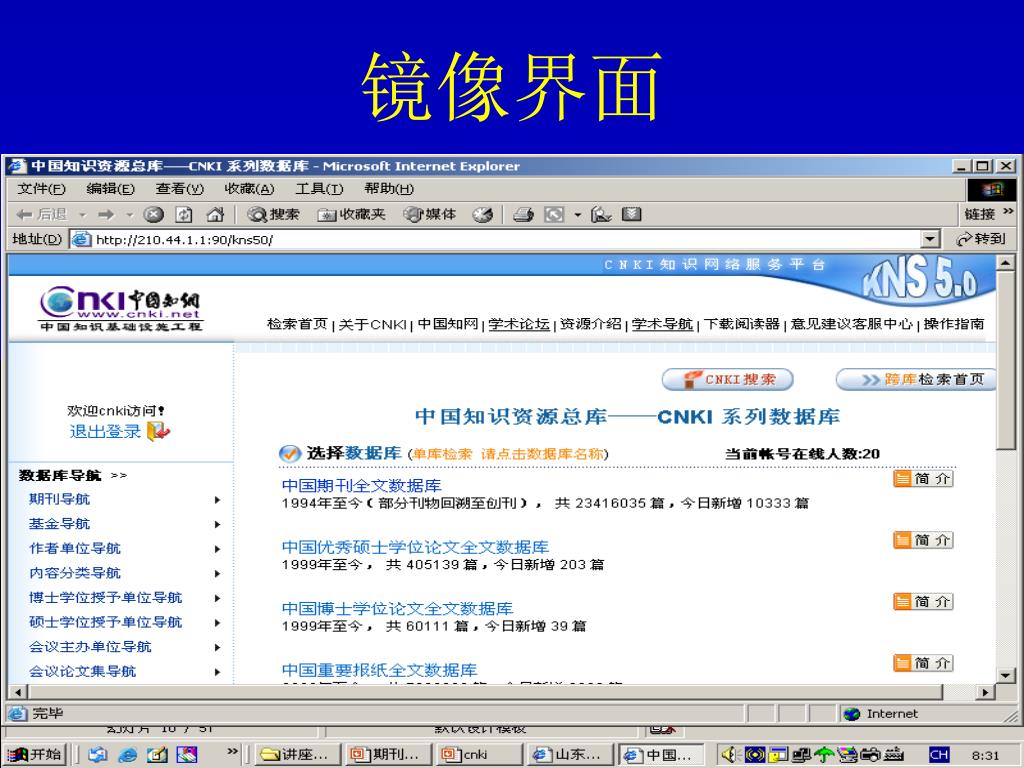This screenshot has height=768, width=1024.
Task: Click the vertical scrollbar down arrow
Action: [1006, 675]
